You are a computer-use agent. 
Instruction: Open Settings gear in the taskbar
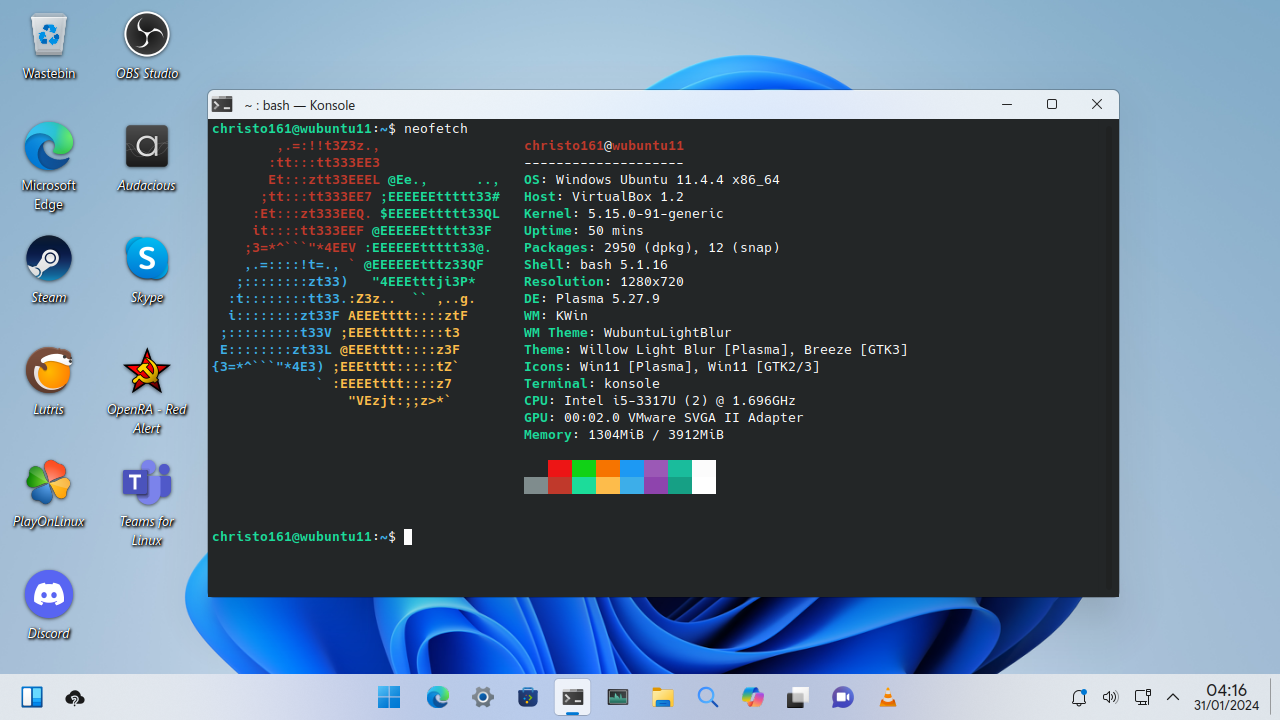(x=483, y=698)
